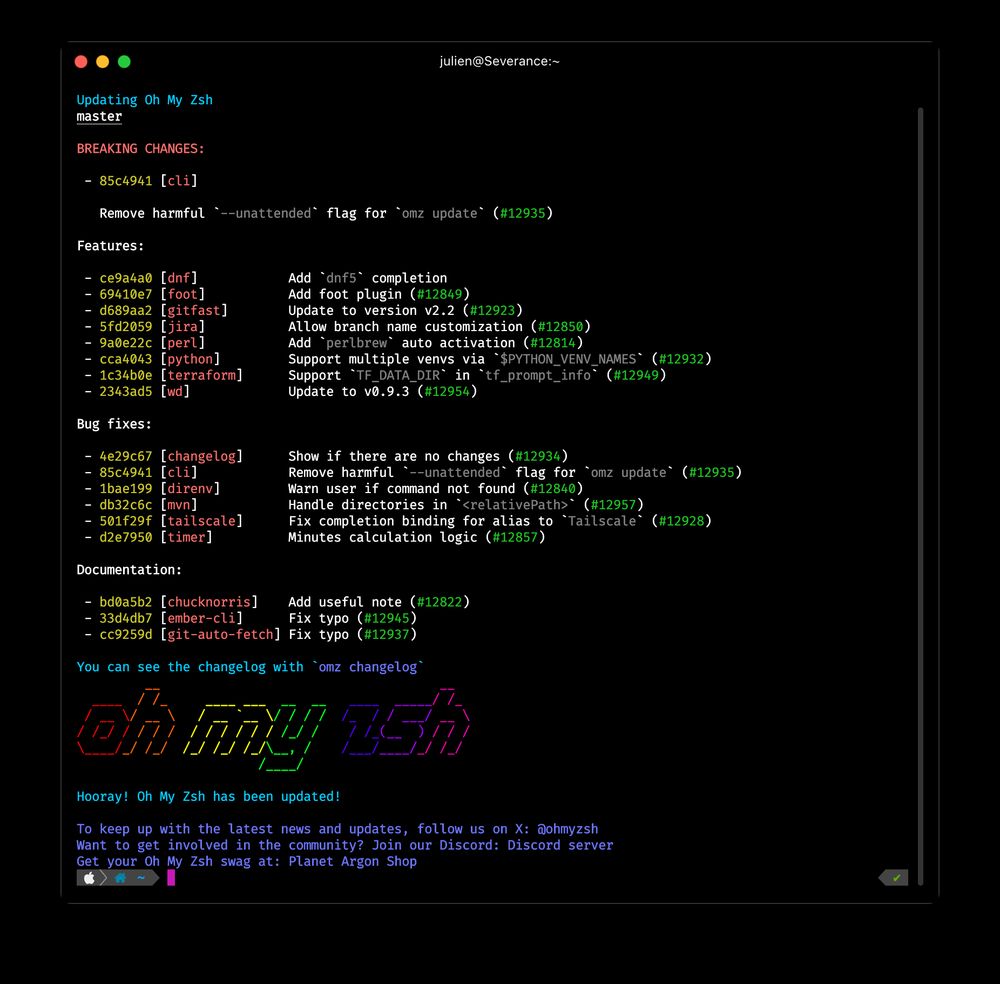Open PR link #12849 for foot plugin
Screen dimensions: 1000x984
tap(439, 294)
